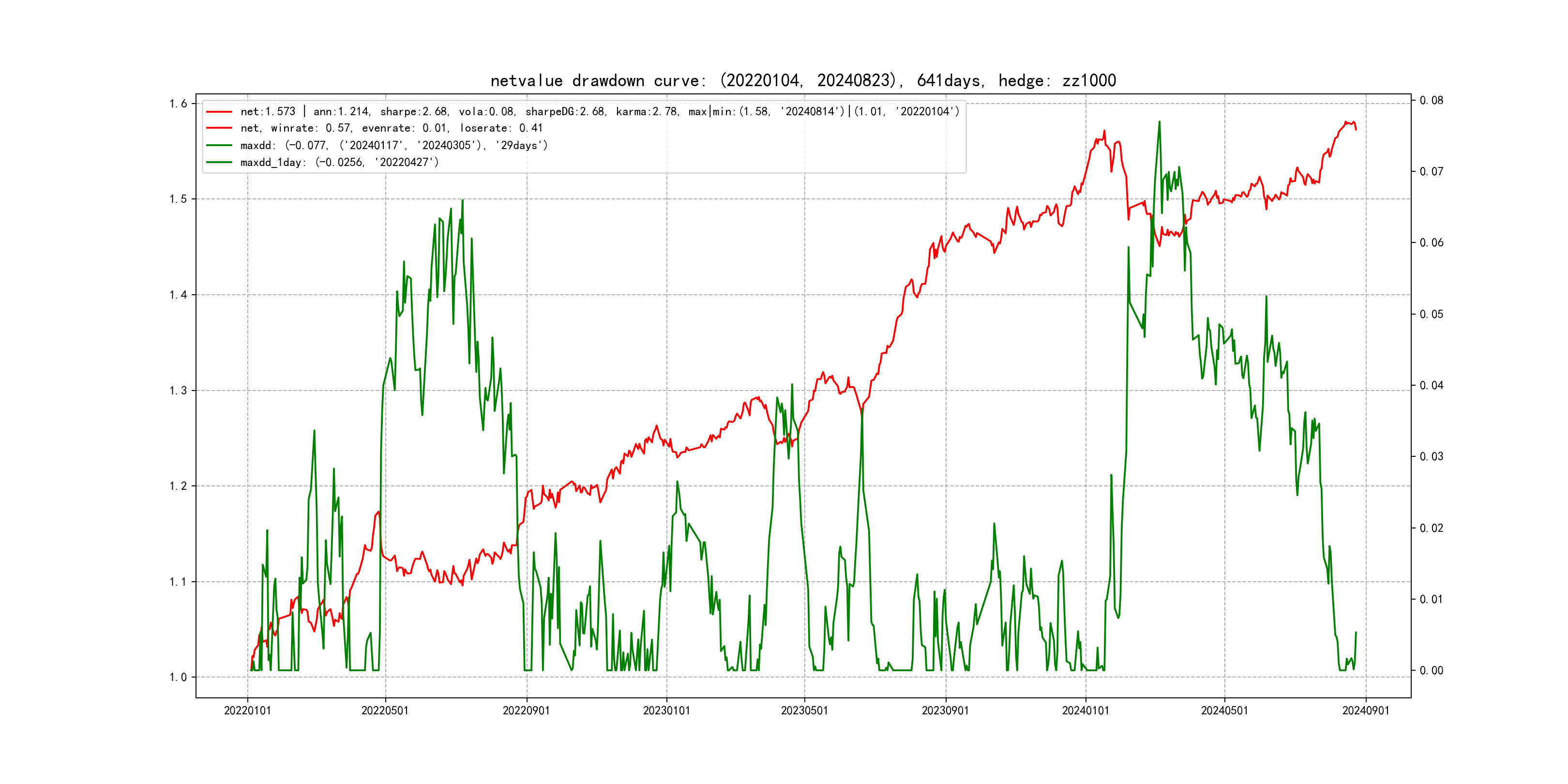The width and height of the screenshot is (1568, 784).
Task: Click the green swatch beside maxdd_1day legend entry
Action: pyautogui.click(x=219, y=163)
